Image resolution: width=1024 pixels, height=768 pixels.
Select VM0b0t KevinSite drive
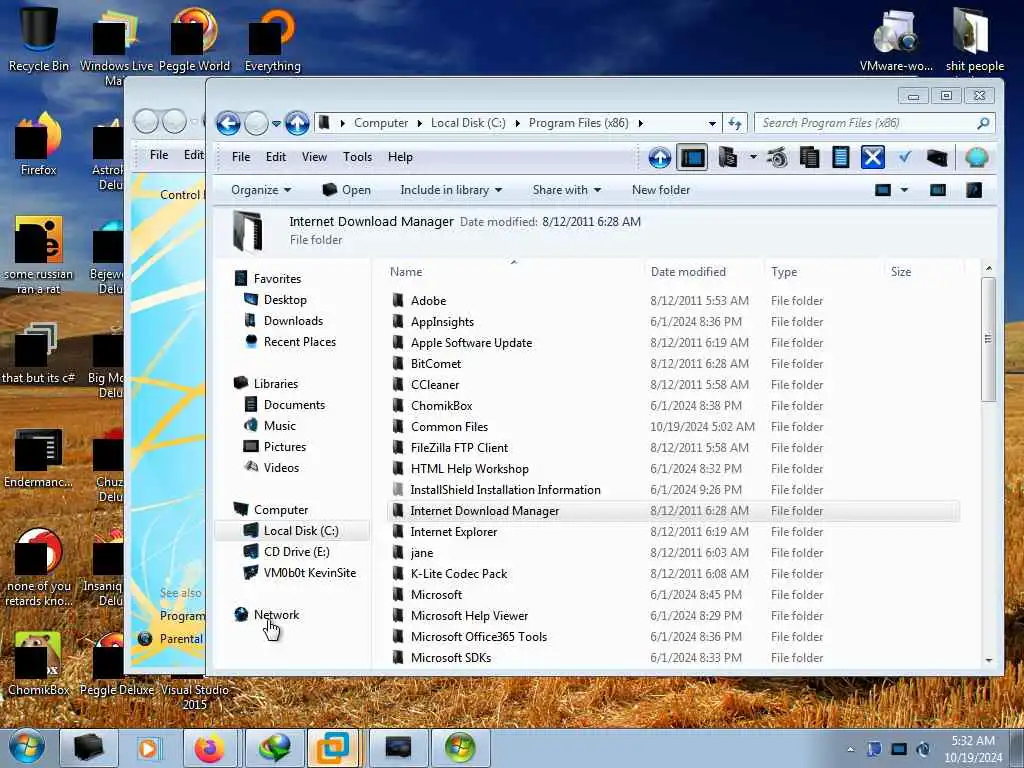click(310, 573)
